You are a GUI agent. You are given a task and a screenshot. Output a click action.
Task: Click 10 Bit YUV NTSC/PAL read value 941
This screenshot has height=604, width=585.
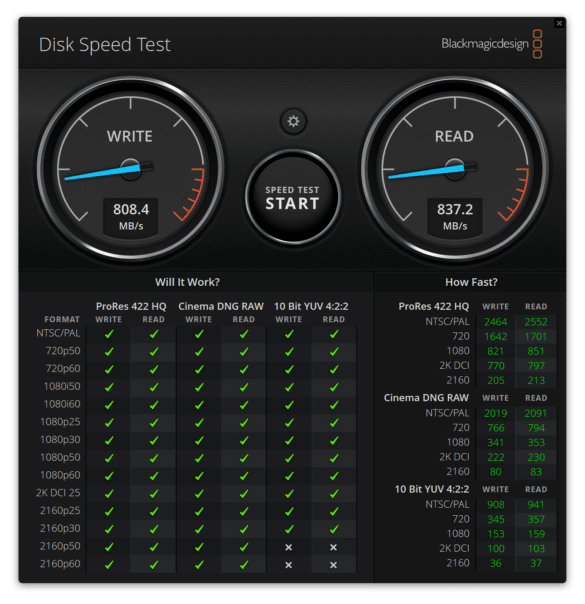point(536,504)
